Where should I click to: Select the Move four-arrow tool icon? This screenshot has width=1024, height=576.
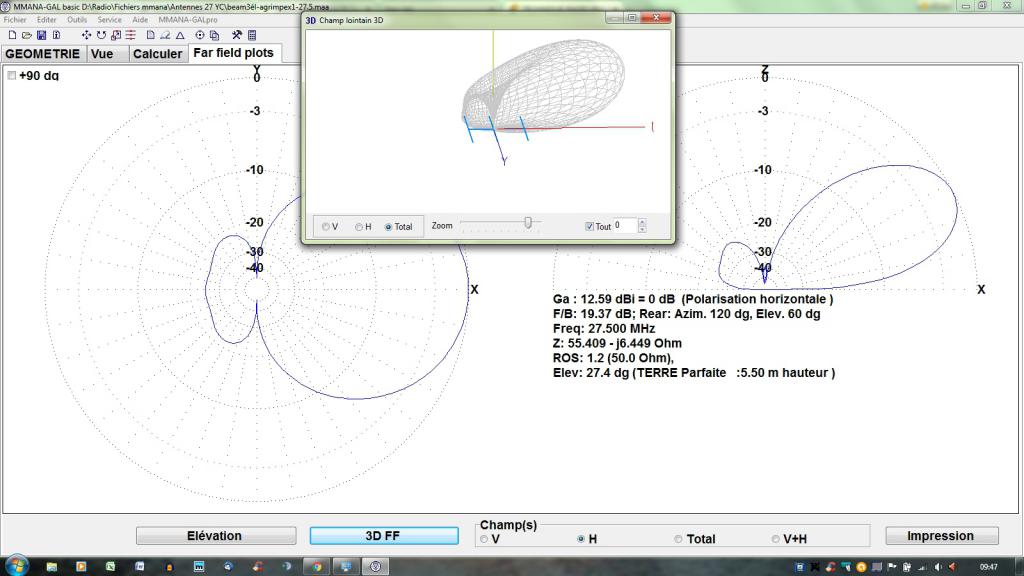coord(86,35)
